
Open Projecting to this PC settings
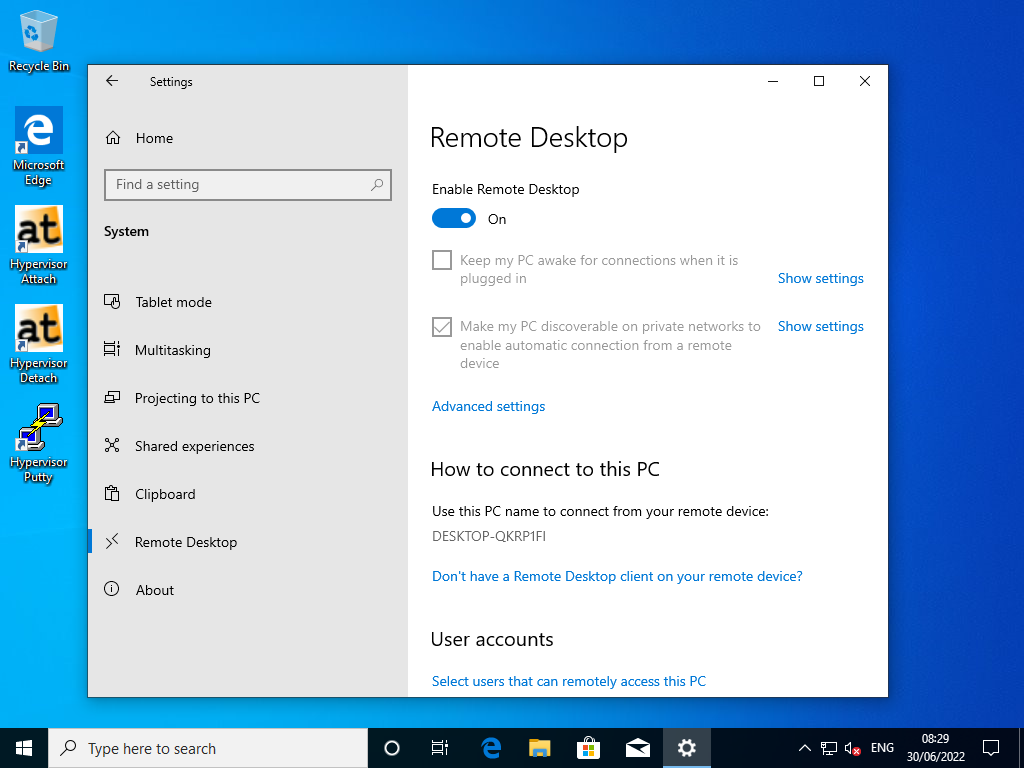pyautogui.click(x=197, y=397)
